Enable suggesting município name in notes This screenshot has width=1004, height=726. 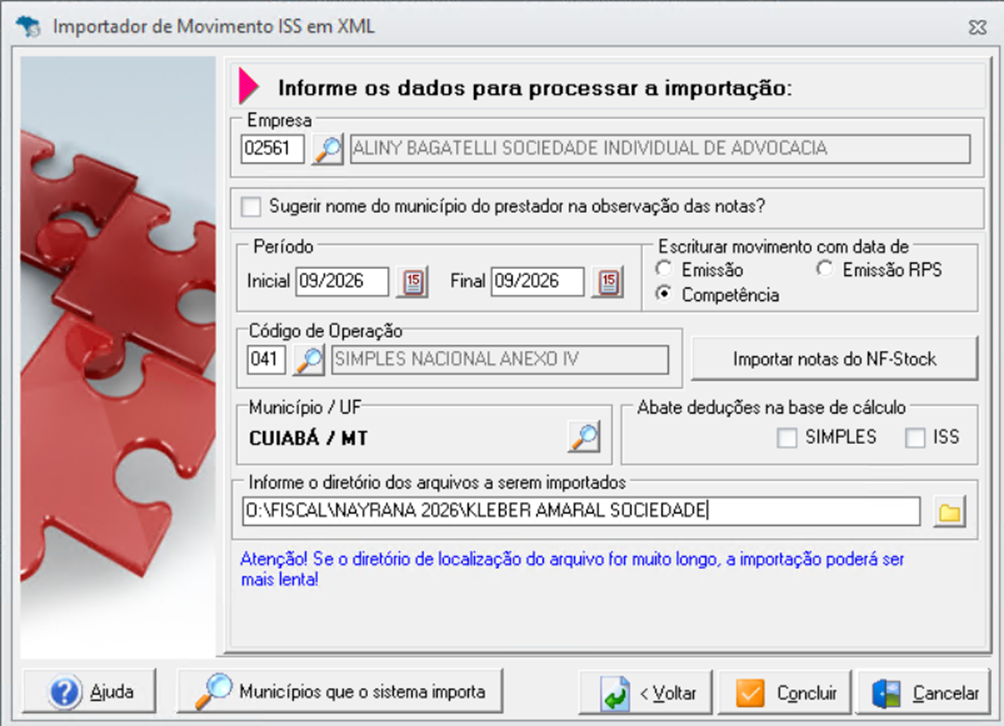[251, 207]
